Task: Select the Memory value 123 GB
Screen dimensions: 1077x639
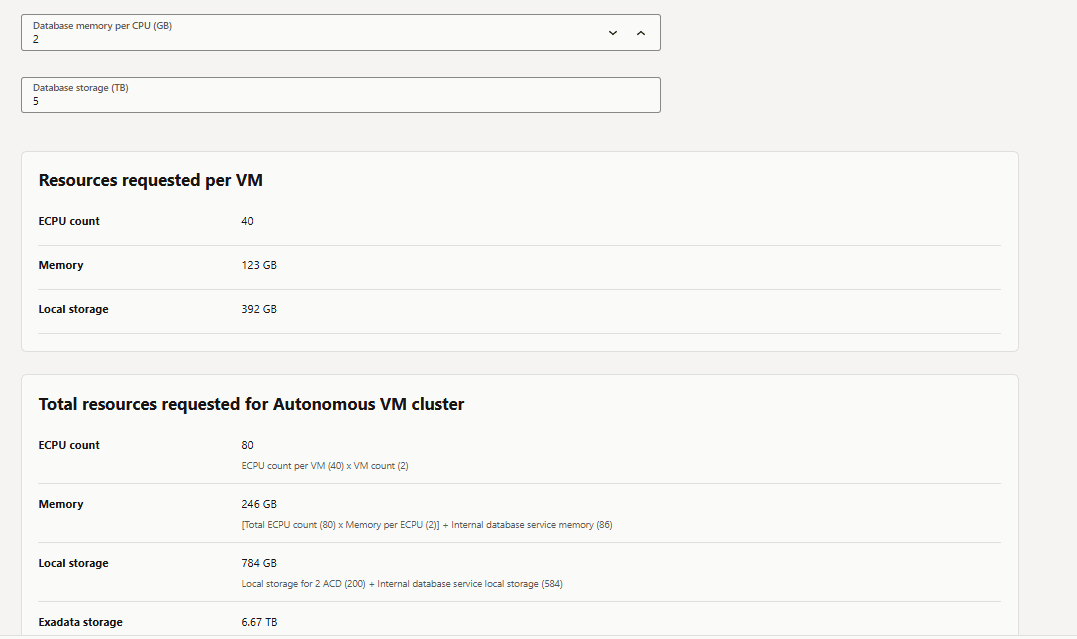Action: [x=261, y=265]
